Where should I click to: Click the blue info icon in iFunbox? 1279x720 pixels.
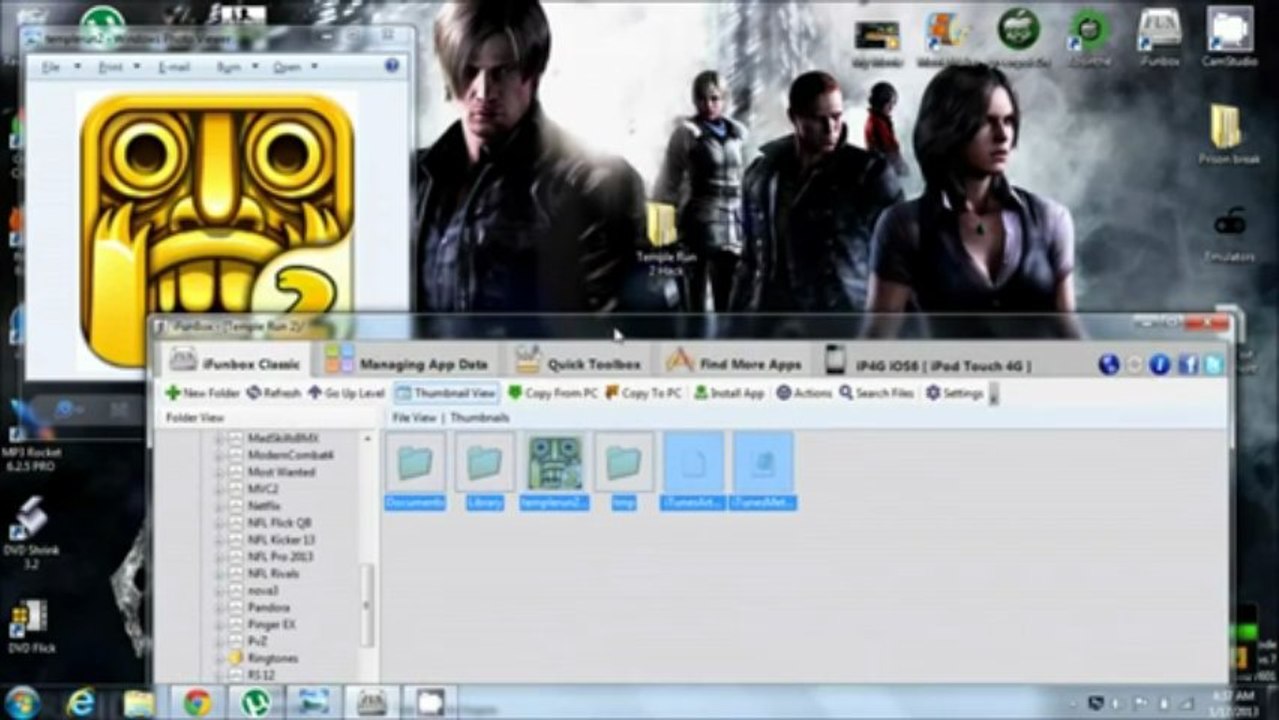[x=1160, y=364]
